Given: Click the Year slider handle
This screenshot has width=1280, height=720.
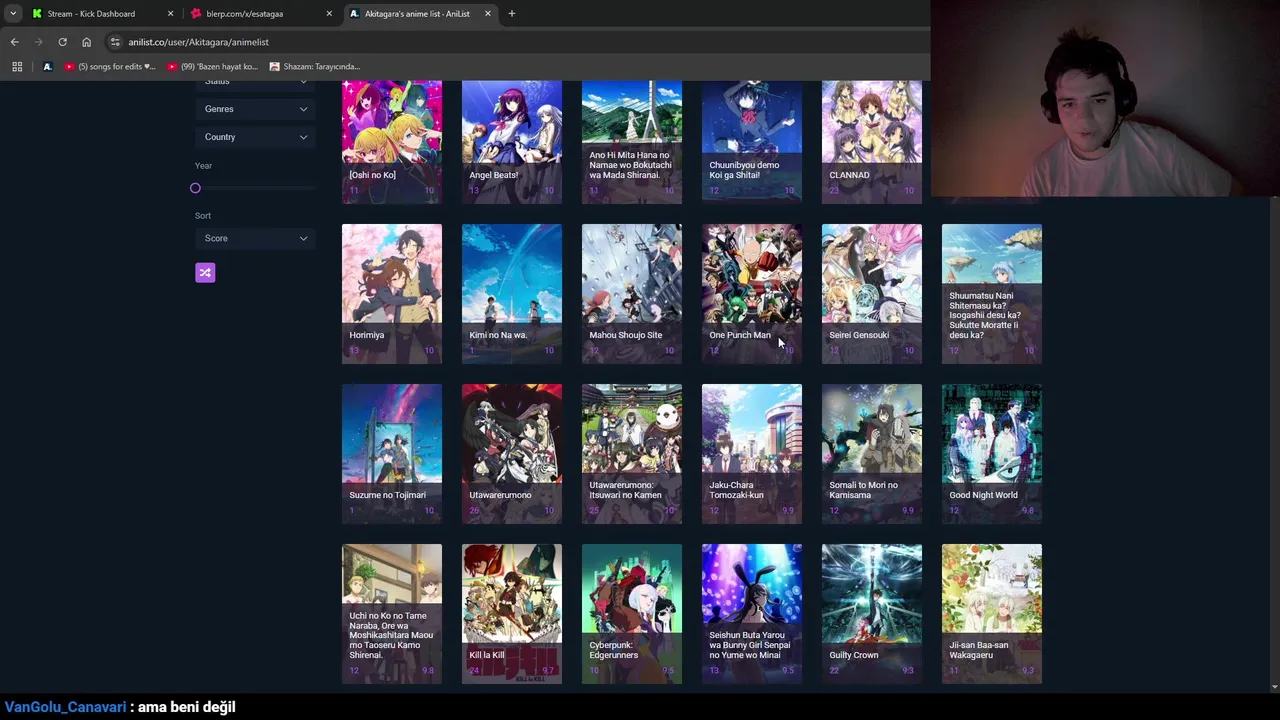Looking at the screenshot, I should (195, 188).
